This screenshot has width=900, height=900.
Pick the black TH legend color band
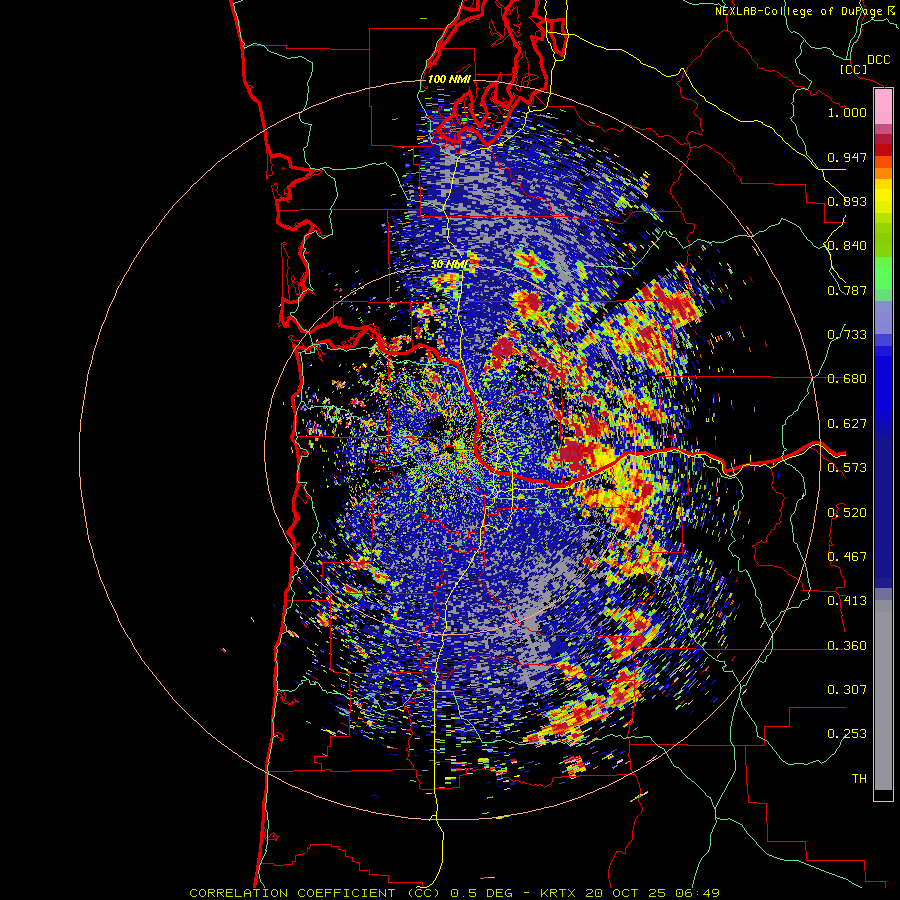pos(883,794)
